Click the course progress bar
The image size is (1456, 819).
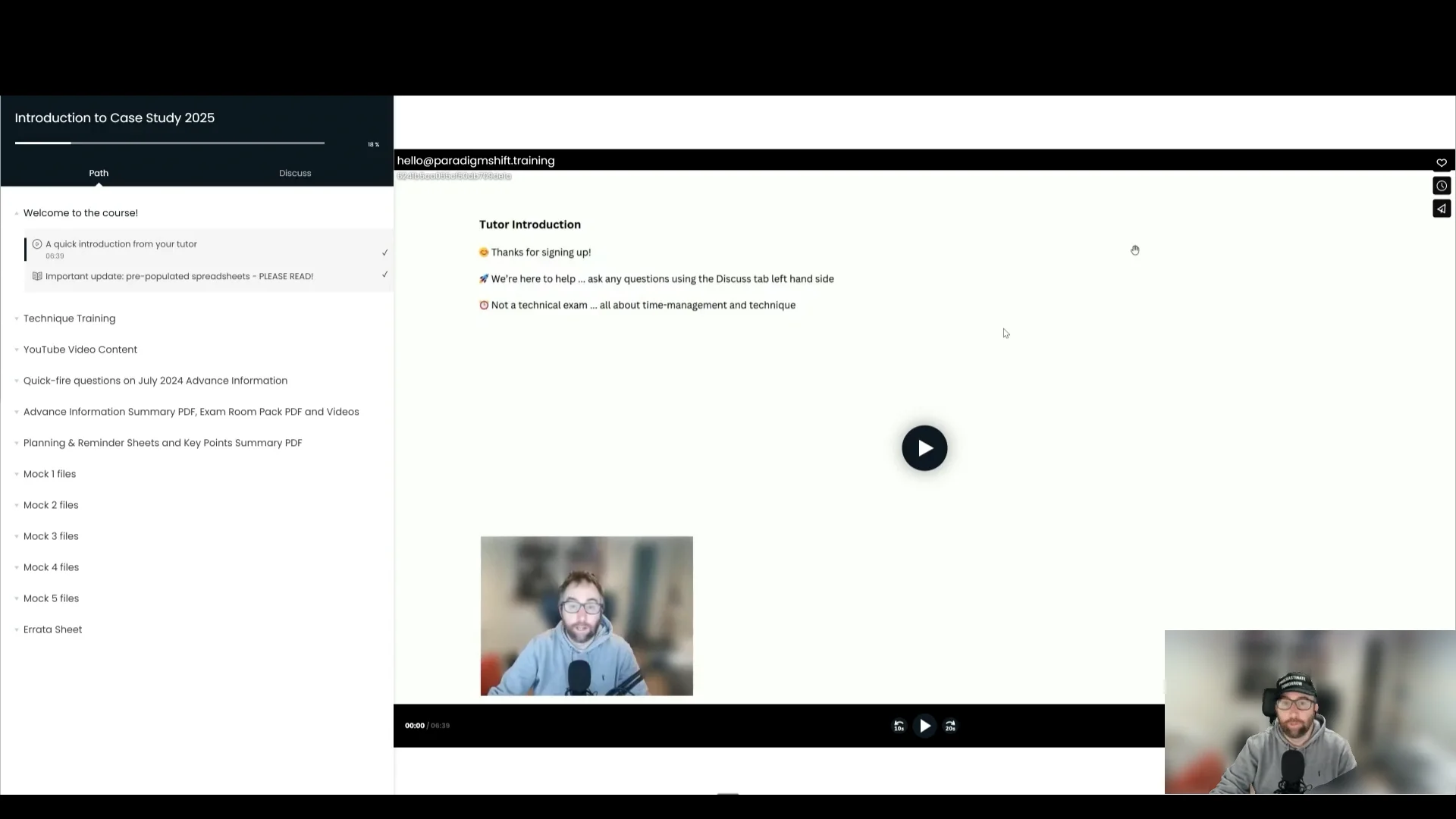pos(169,143)
